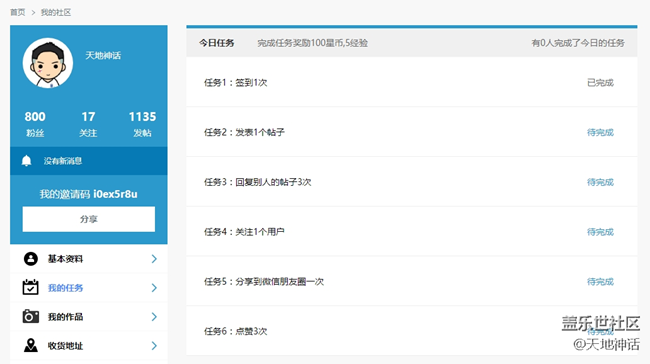Click the 没有新消息 message bar
This screenshot has width=650, height=364.
click(x=89, y=161)
